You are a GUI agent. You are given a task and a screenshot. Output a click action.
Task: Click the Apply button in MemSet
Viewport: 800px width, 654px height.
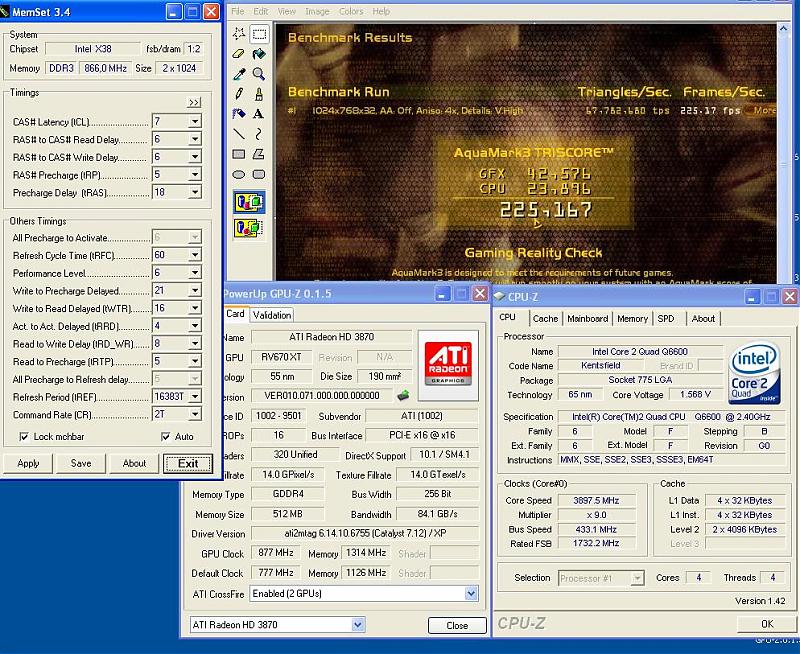click(29, 463)
